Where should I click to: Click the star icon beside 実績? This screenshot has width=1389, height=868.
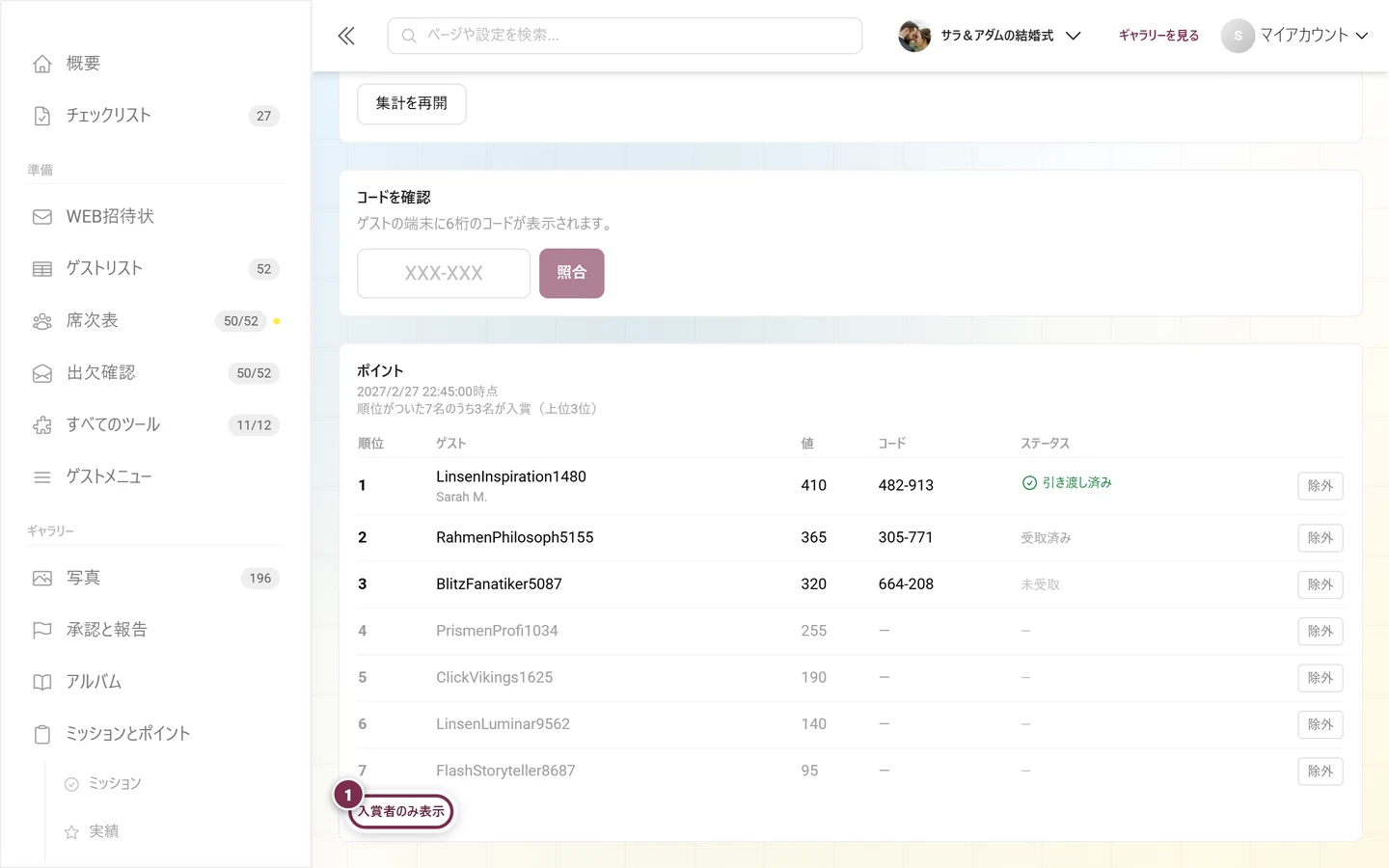coord(71,832)
